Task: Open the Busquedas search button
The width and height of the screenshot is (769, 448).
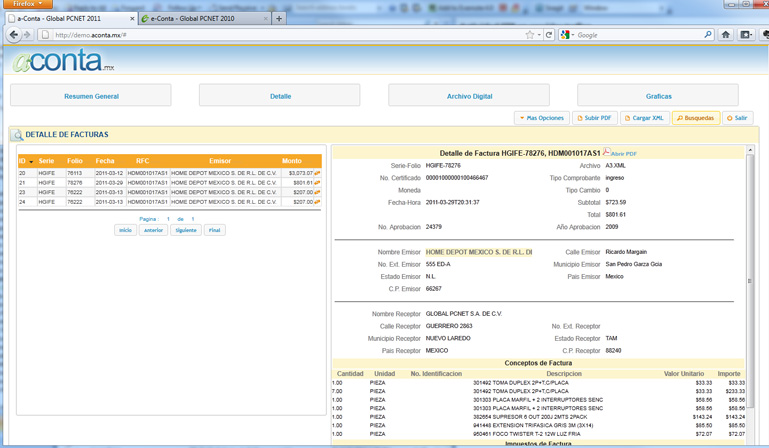Action: pos(696,118)
